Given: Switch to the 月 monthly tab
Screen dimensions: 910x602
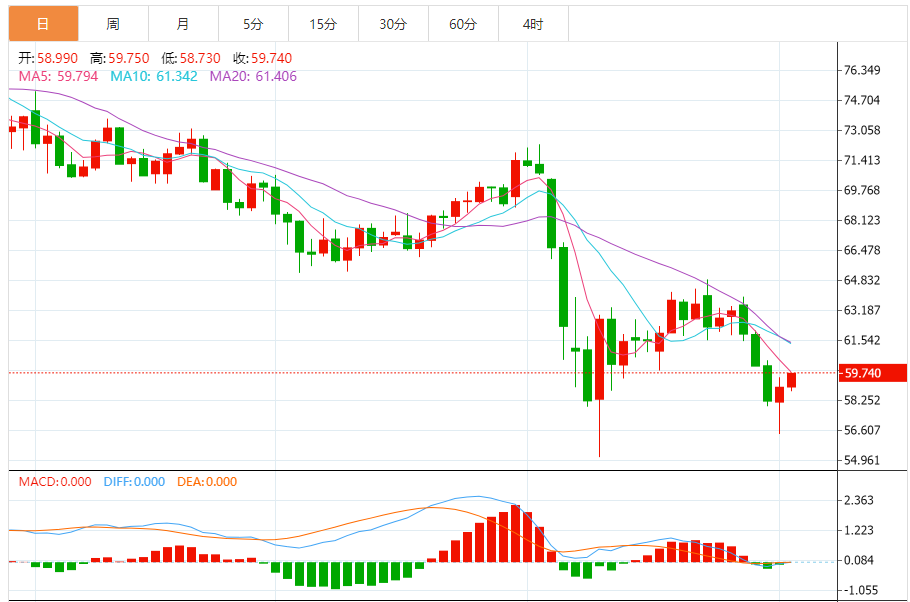Looking at the screenshot, I should [183, 24].
